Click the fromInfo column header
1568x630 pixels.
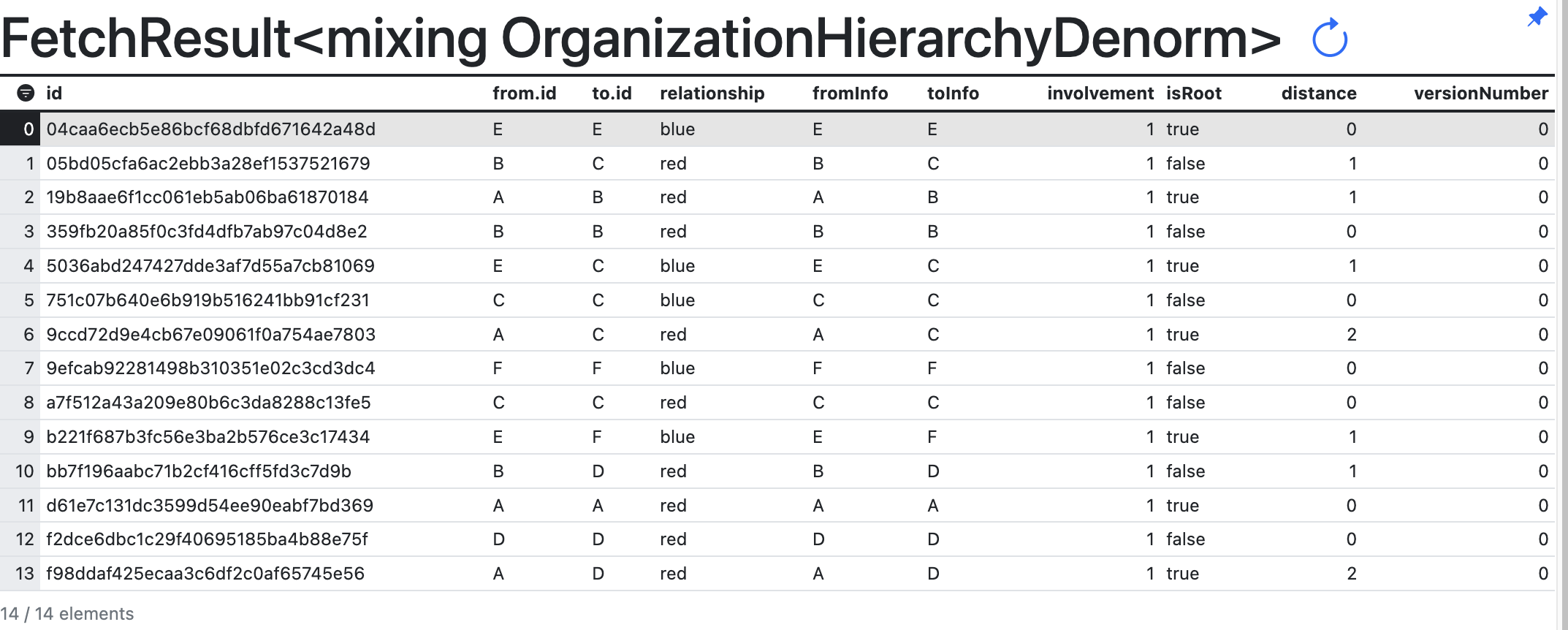850,94
